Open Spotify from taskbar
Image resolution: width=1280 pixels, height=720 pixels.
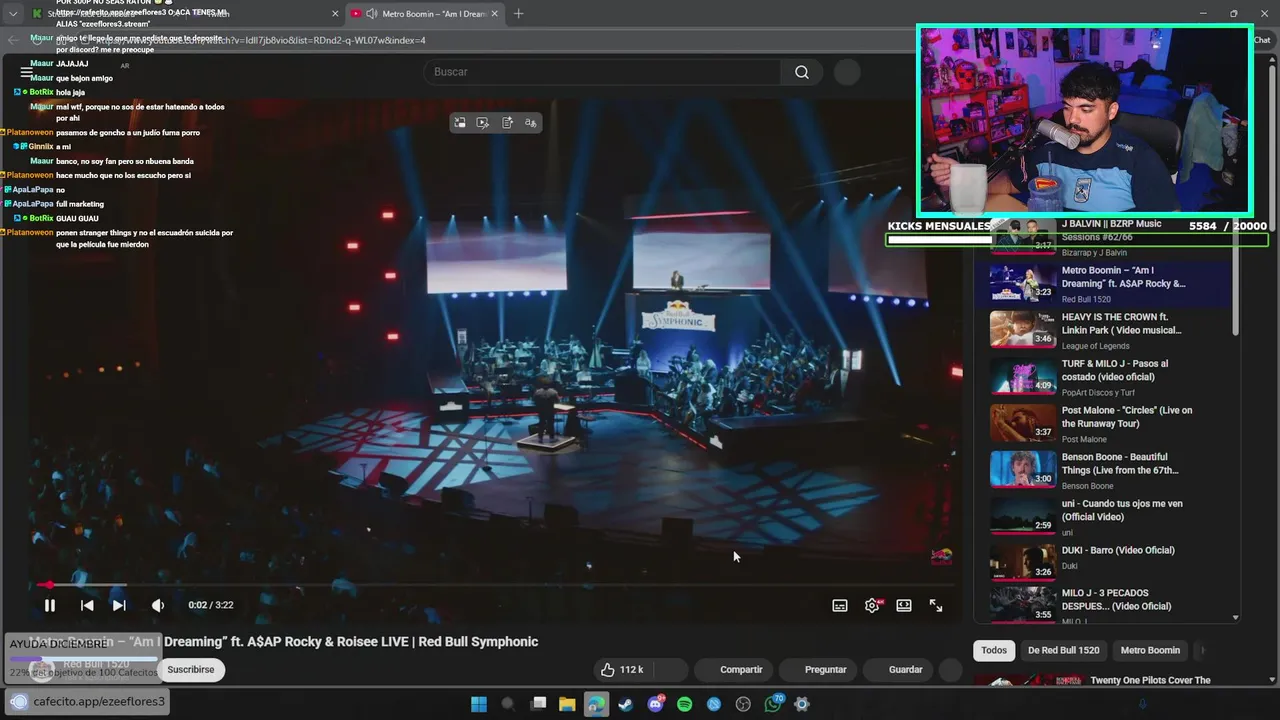(x=685, y=704)
